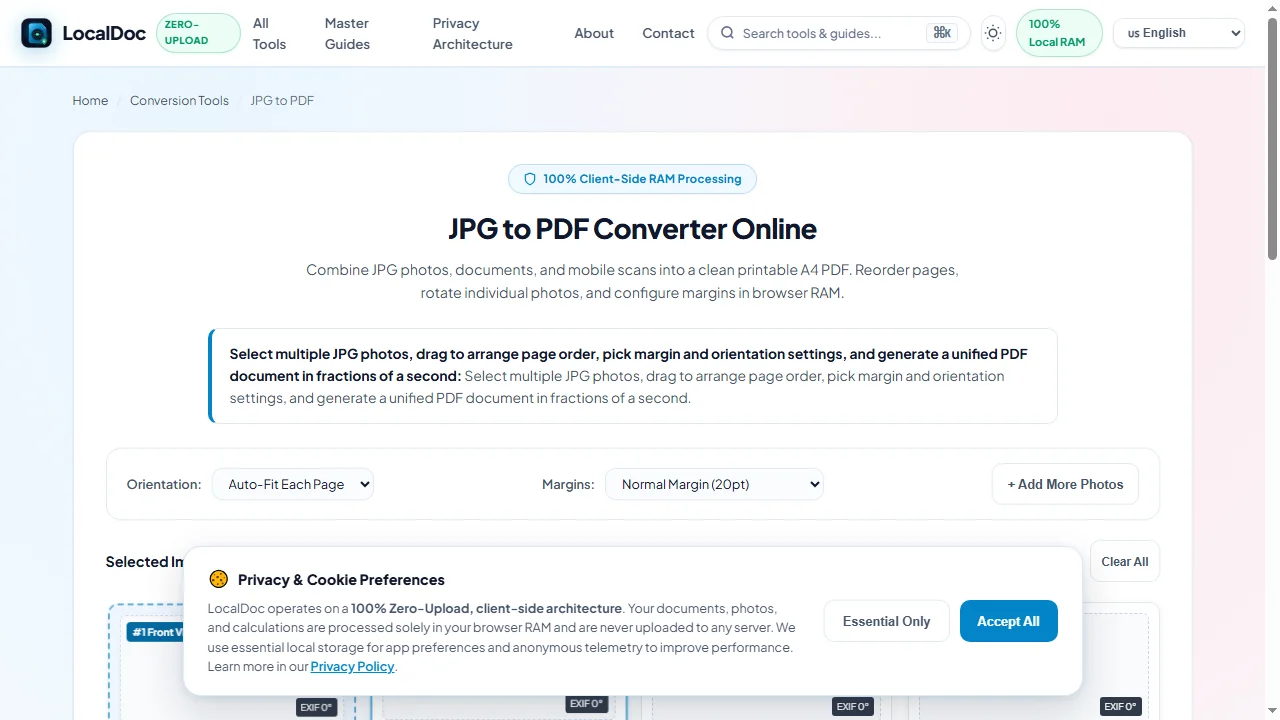The width and height of the screenshot is (1280, 720).
Task: Open the Orientation dropdown
Action: pos(293,484)
